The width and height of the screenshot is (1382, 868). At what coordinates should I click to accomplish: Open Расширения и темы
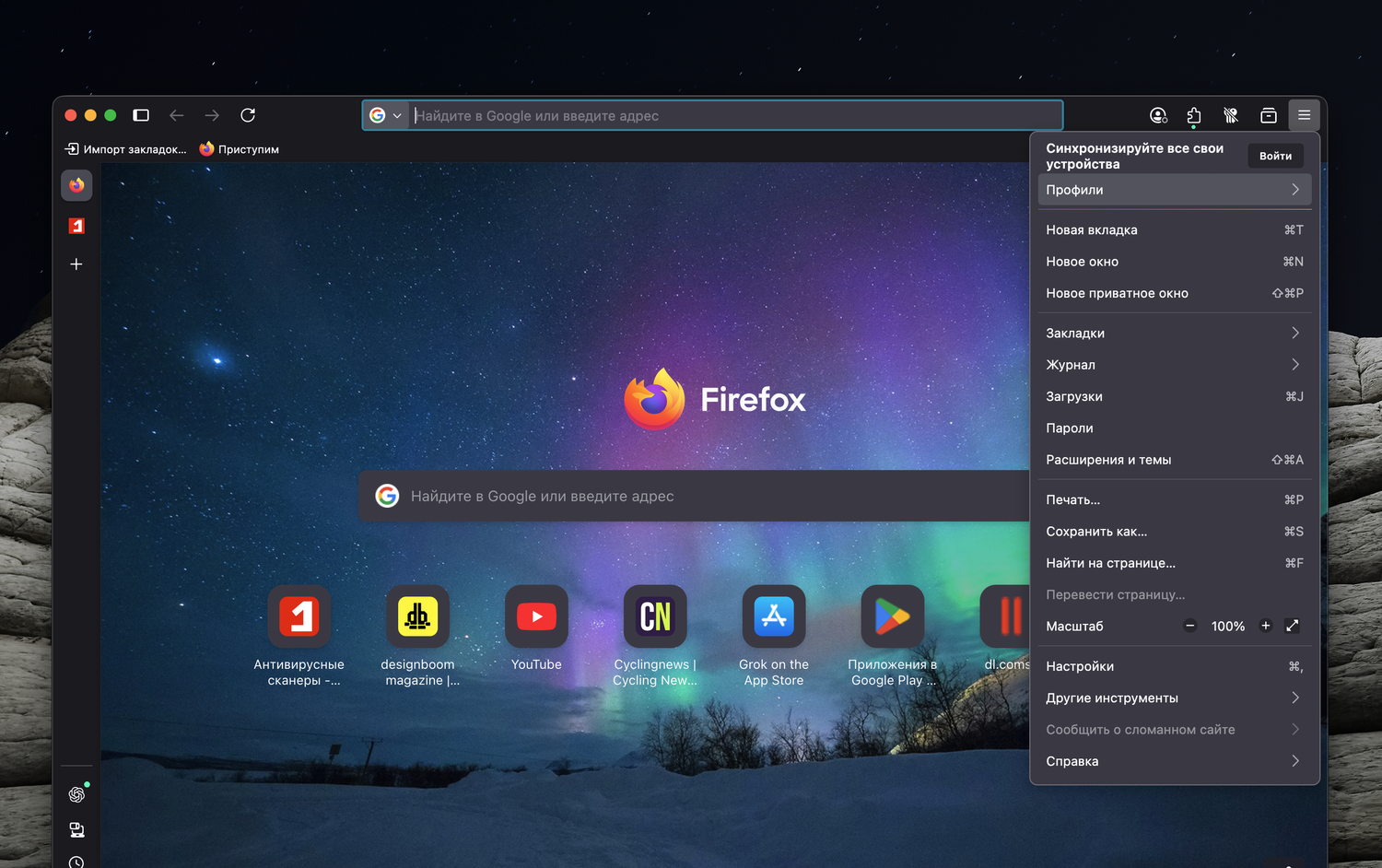pos(1175,460)
